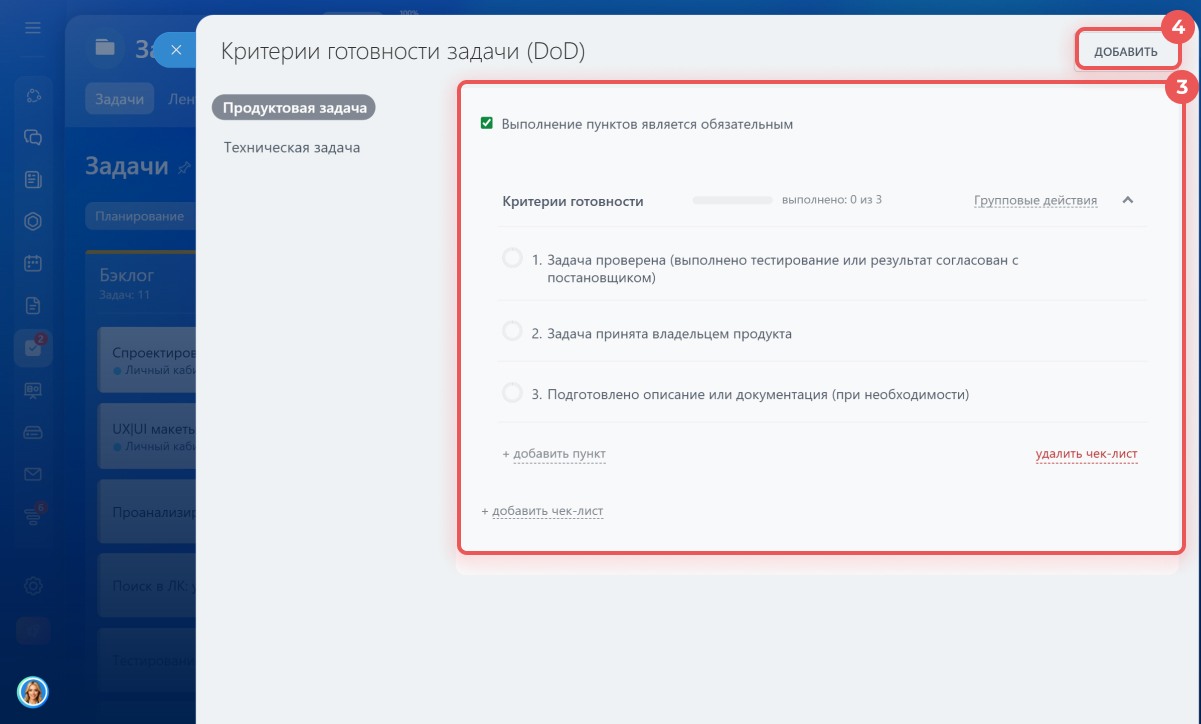Open the news feed icon in sidebar

click(33, 180)
